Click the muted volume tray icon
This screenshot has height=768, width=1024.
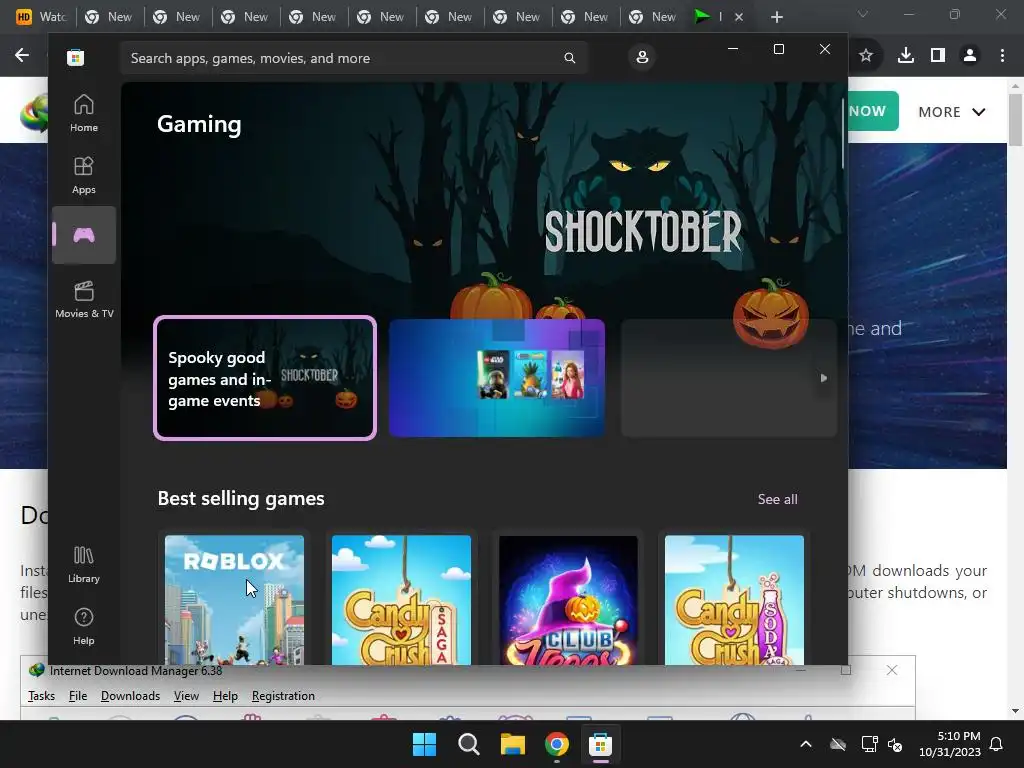(895, 744)
